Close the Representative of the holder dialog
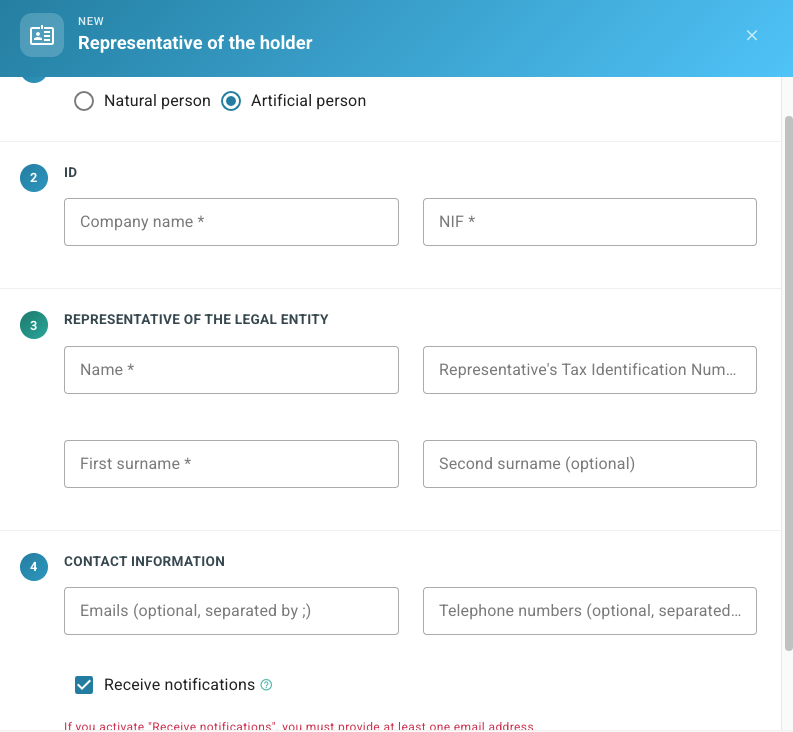Screen dimensions: 793x732 (752, 35)
